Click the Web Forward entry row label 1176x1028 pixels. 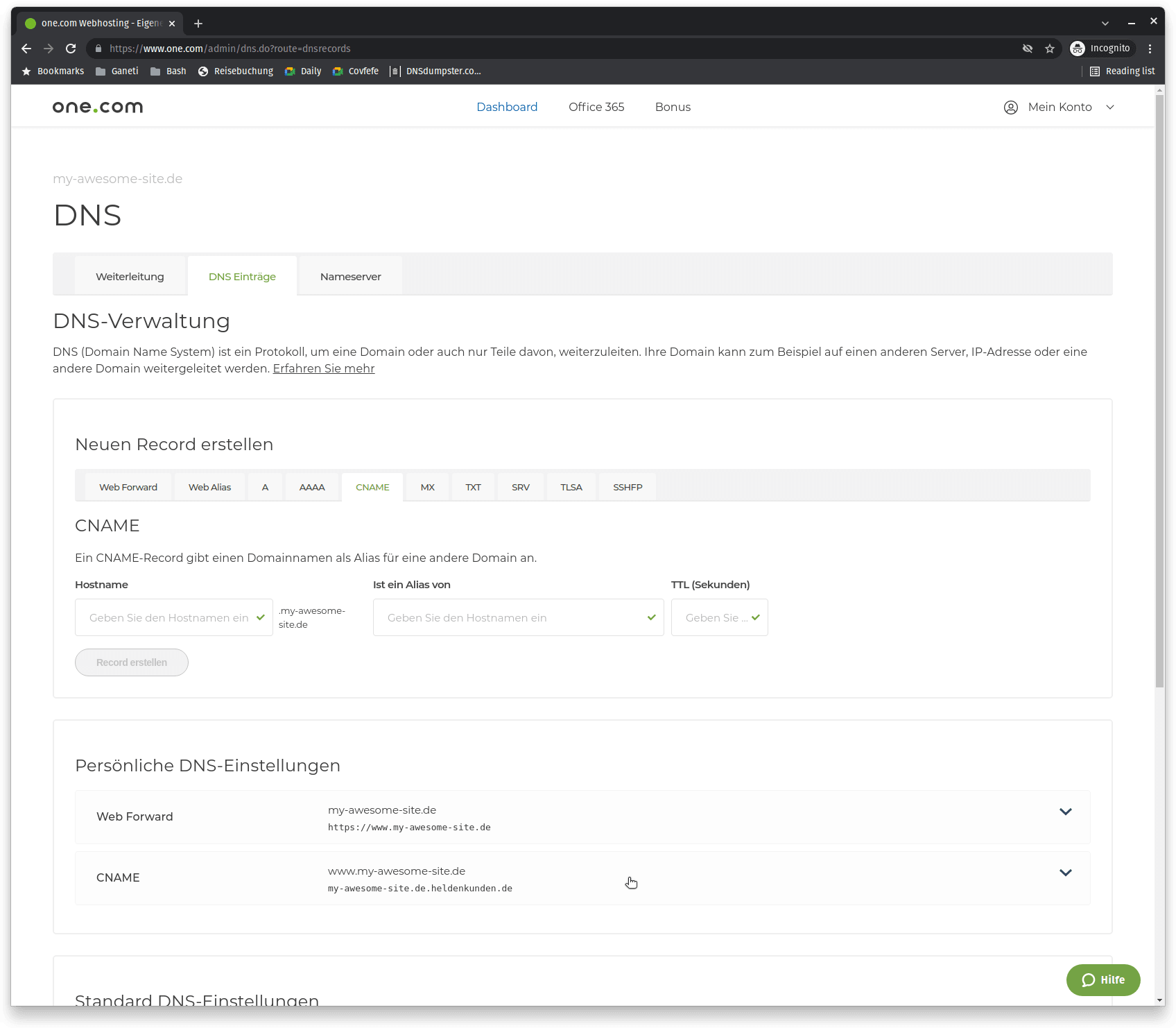point(135,816)
